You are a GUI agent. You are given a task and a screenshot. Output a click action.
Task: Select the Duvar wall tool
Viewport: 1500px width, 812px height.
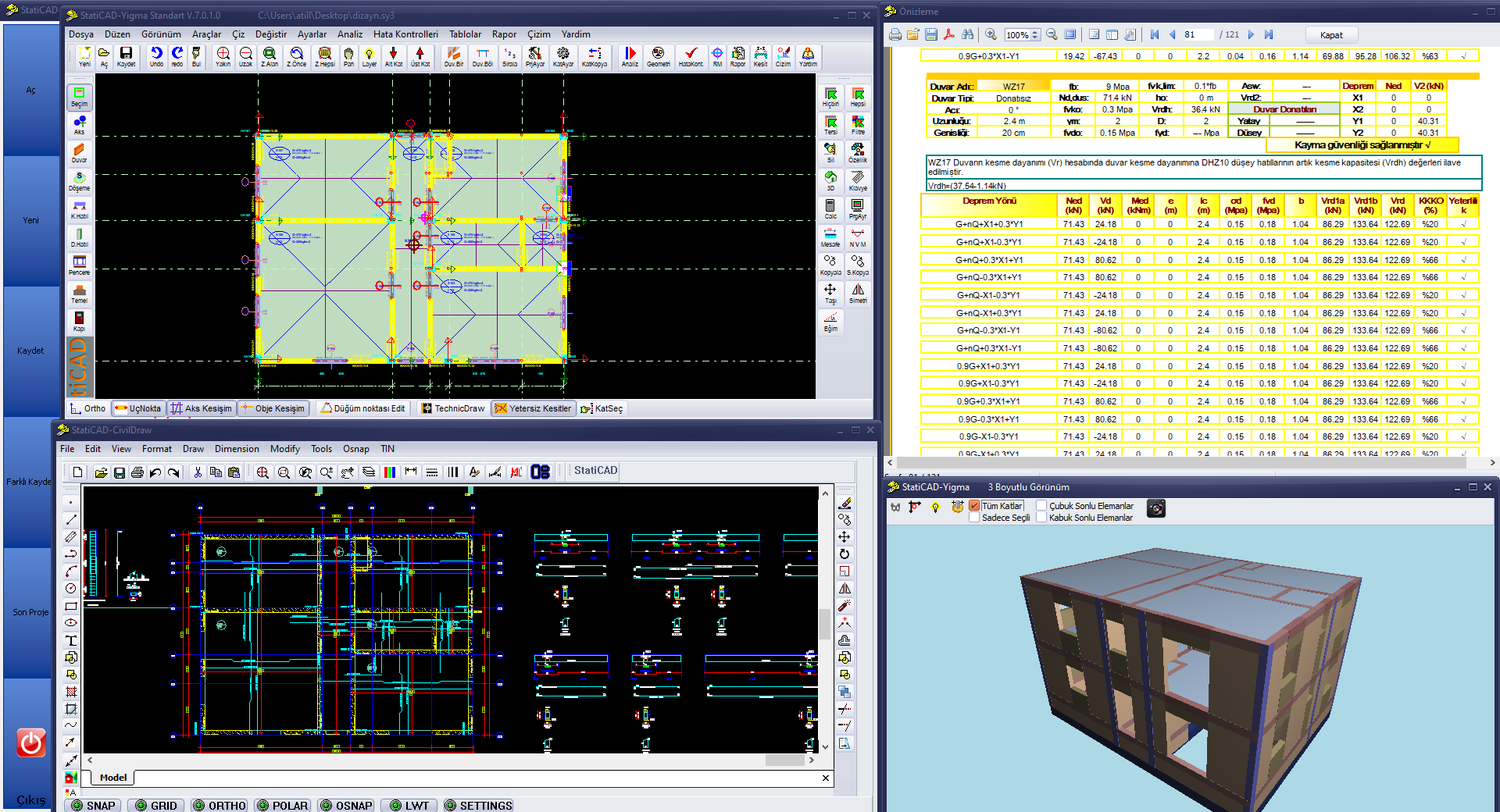(79, 152)
